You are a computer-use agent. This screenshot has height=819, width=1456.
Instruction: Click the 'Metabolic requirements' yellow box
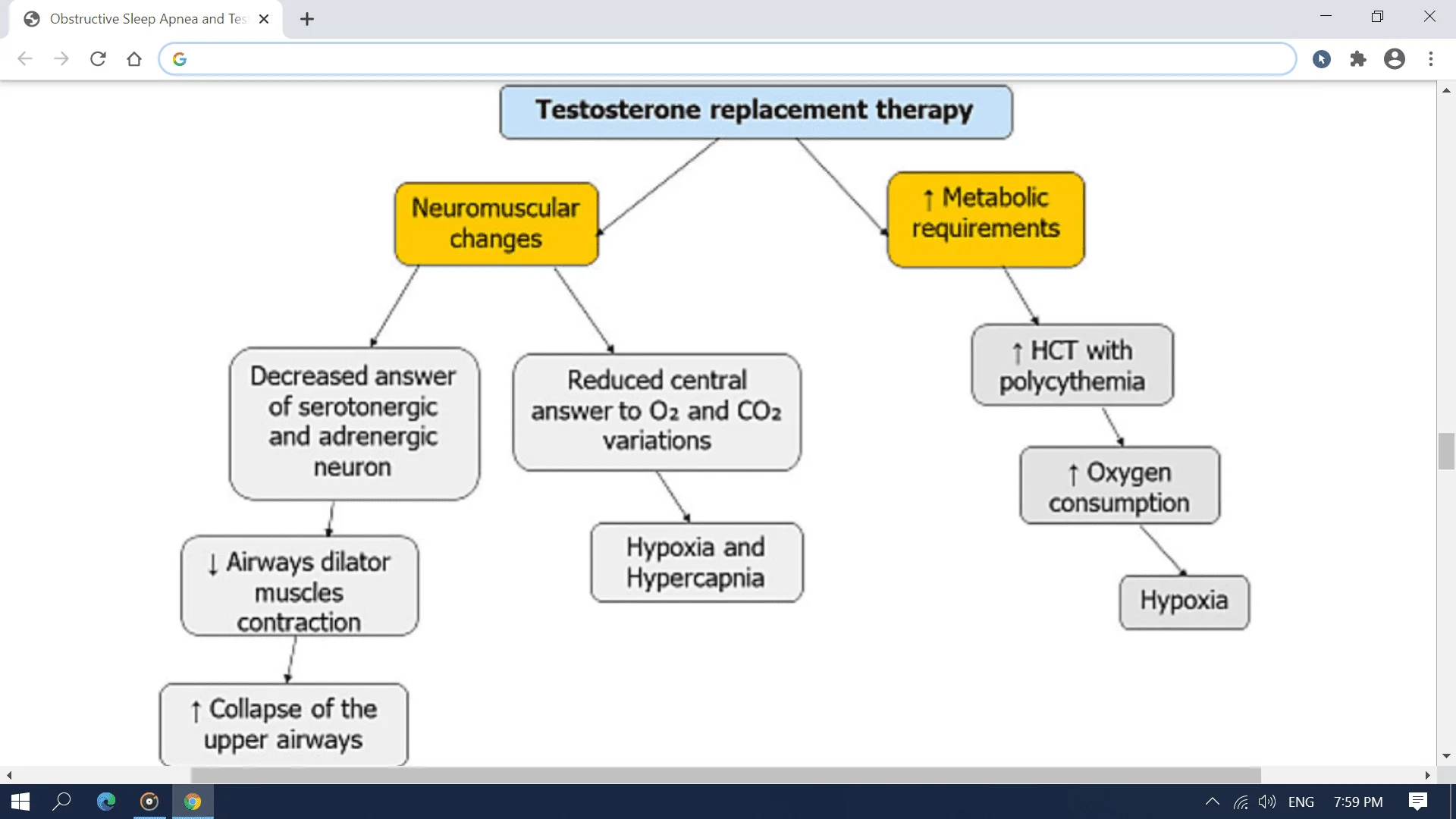click(986, 219)
